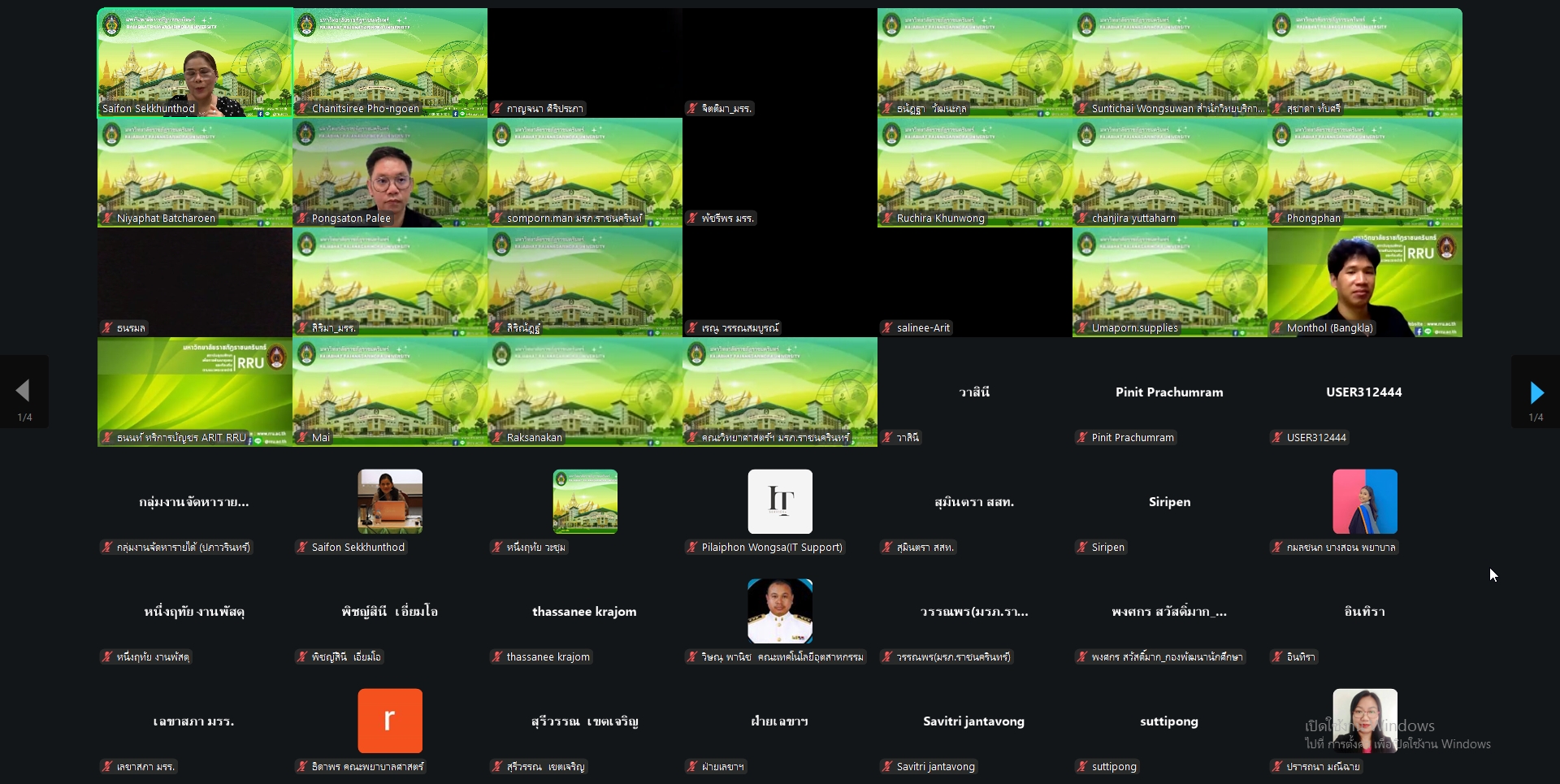Select Ruchira Khunwong's video tile
The image size is (1560, 784).
(x=975, y=172)
